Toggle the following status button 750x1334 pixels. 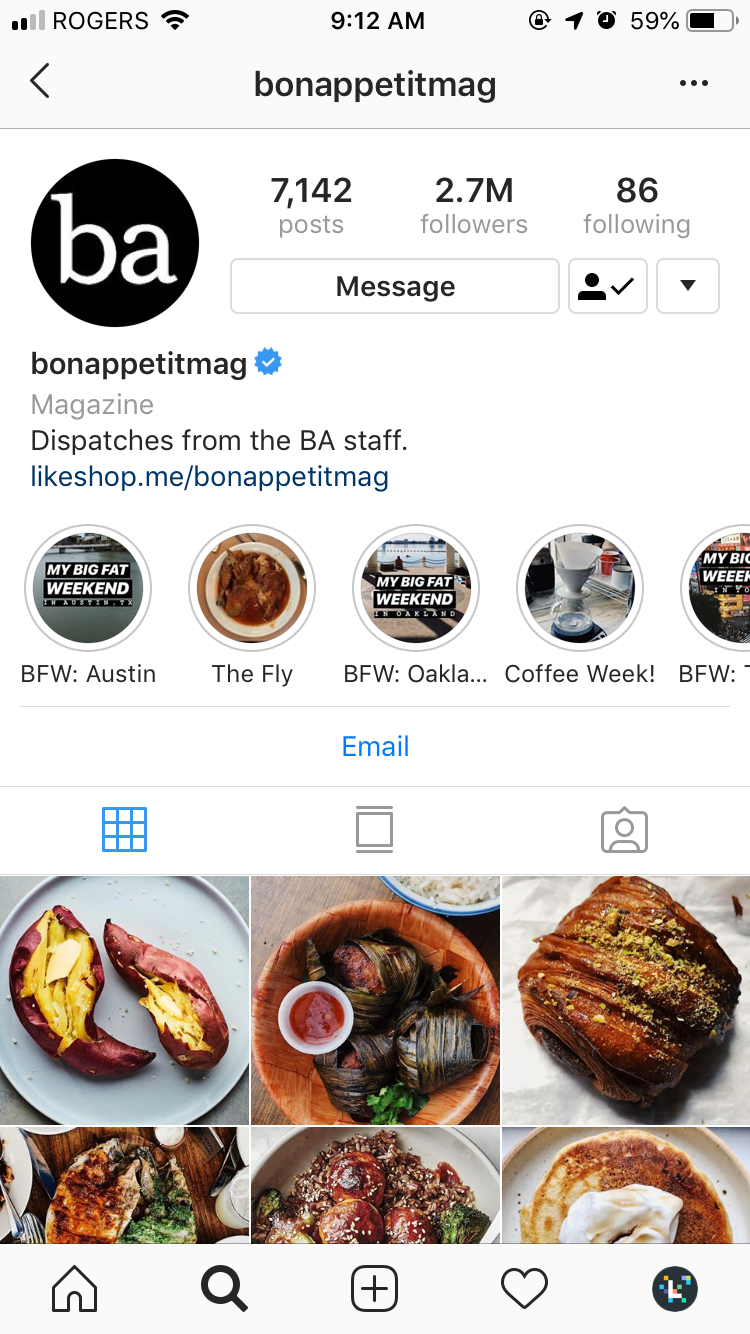608,286
